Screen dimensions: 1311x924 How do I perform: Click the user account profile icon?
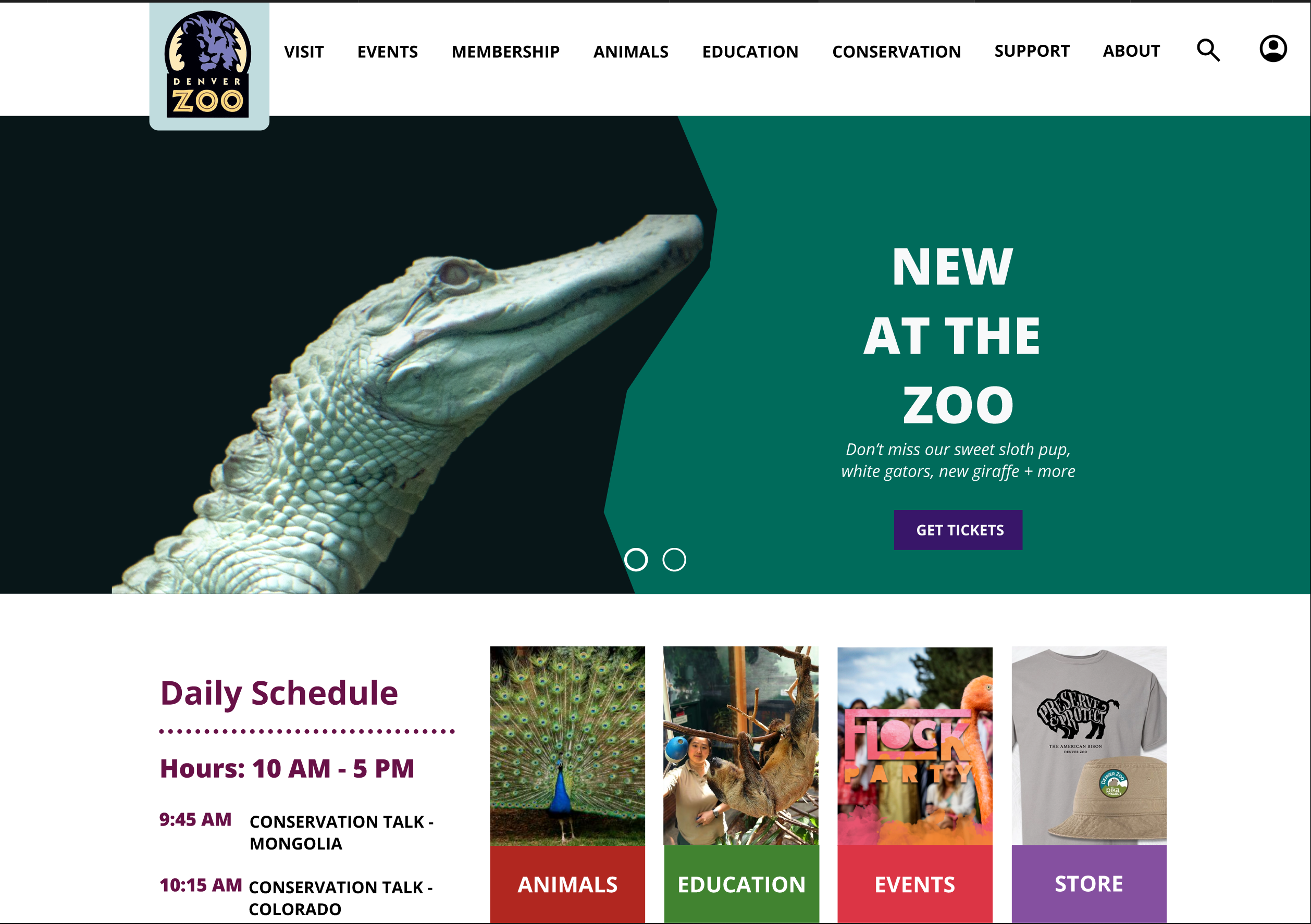pos(1273,49)
